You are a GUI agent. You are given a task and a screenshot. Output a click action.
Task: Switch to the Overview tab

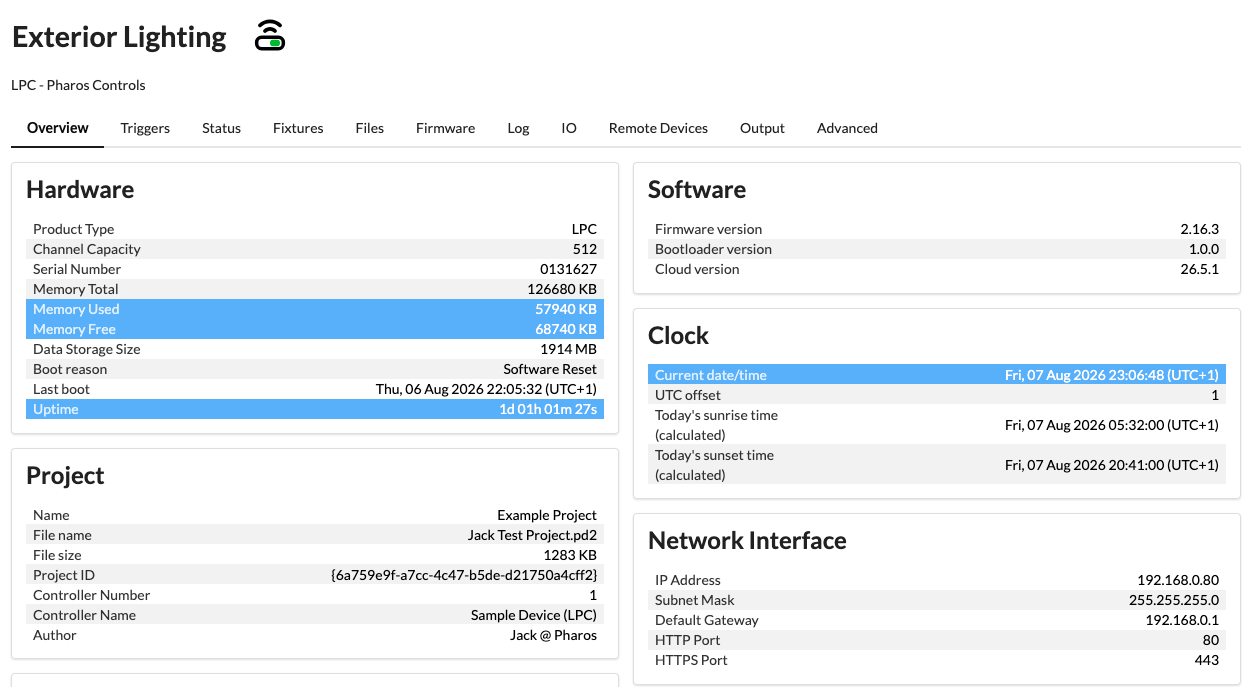pos(58,128)
